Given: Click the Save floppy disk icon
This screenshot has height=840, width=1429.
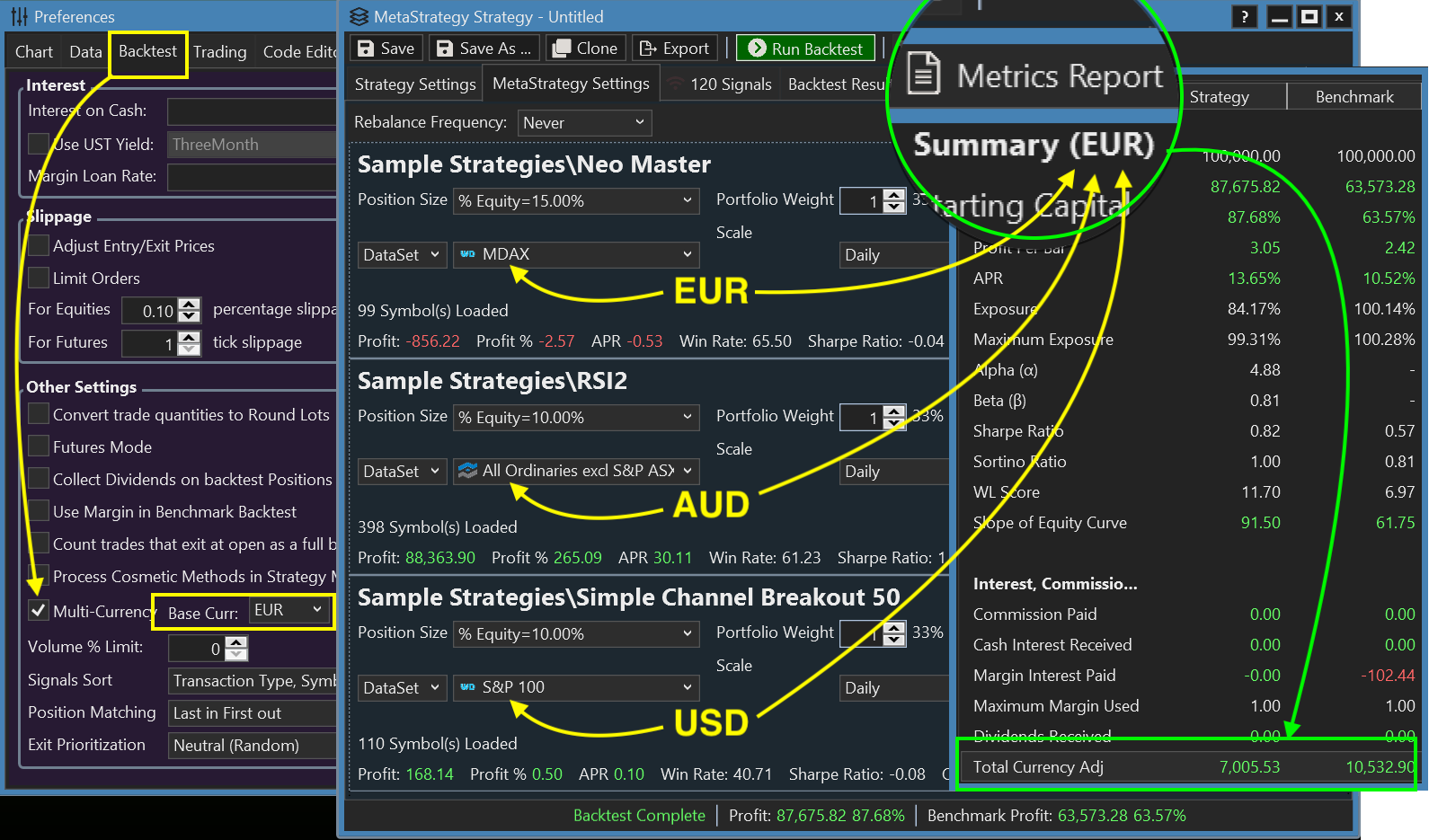Looking at the screenshot, I should coord(366,49).
